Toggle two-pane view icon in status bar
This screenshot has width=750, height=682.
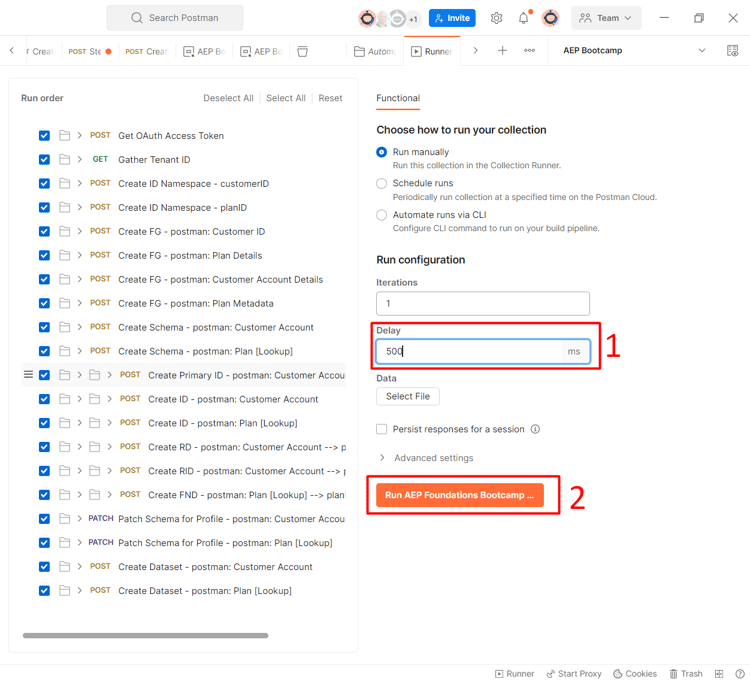(718, 673)
